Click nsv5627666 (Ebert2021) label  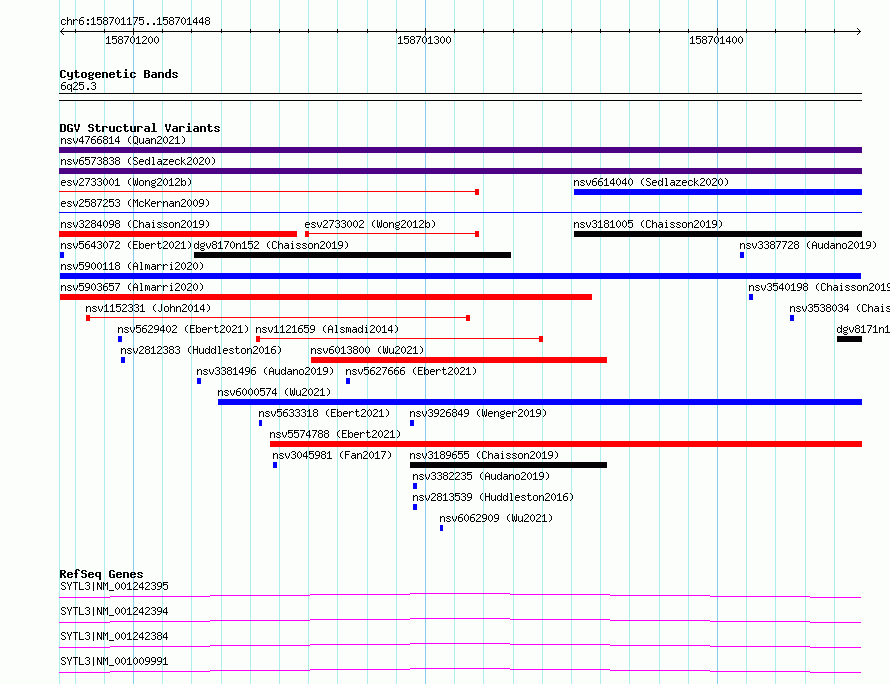pyautogui.click(x=411, y=371)
